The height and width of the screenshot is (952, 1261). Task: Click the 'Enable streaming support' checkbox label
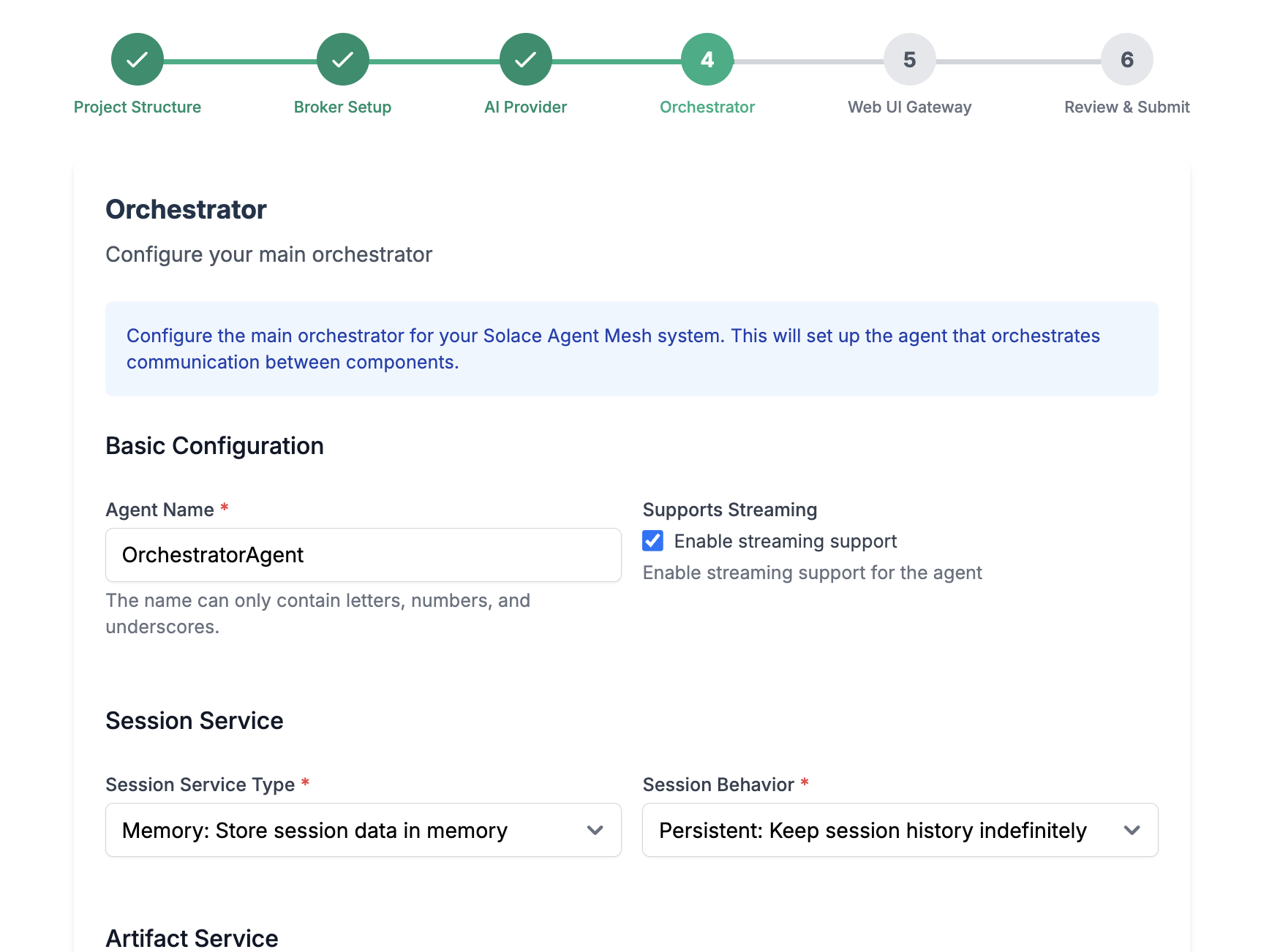coord(785,541)
